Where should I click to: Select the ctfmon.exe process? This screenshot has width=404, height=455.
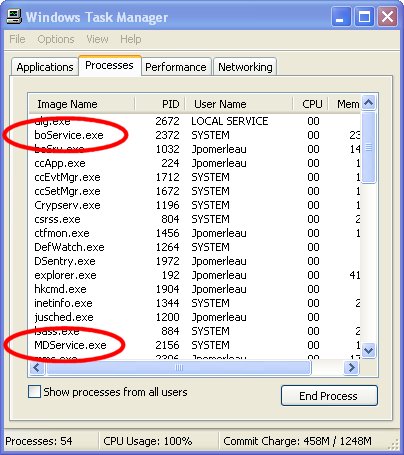coord(62,233)
